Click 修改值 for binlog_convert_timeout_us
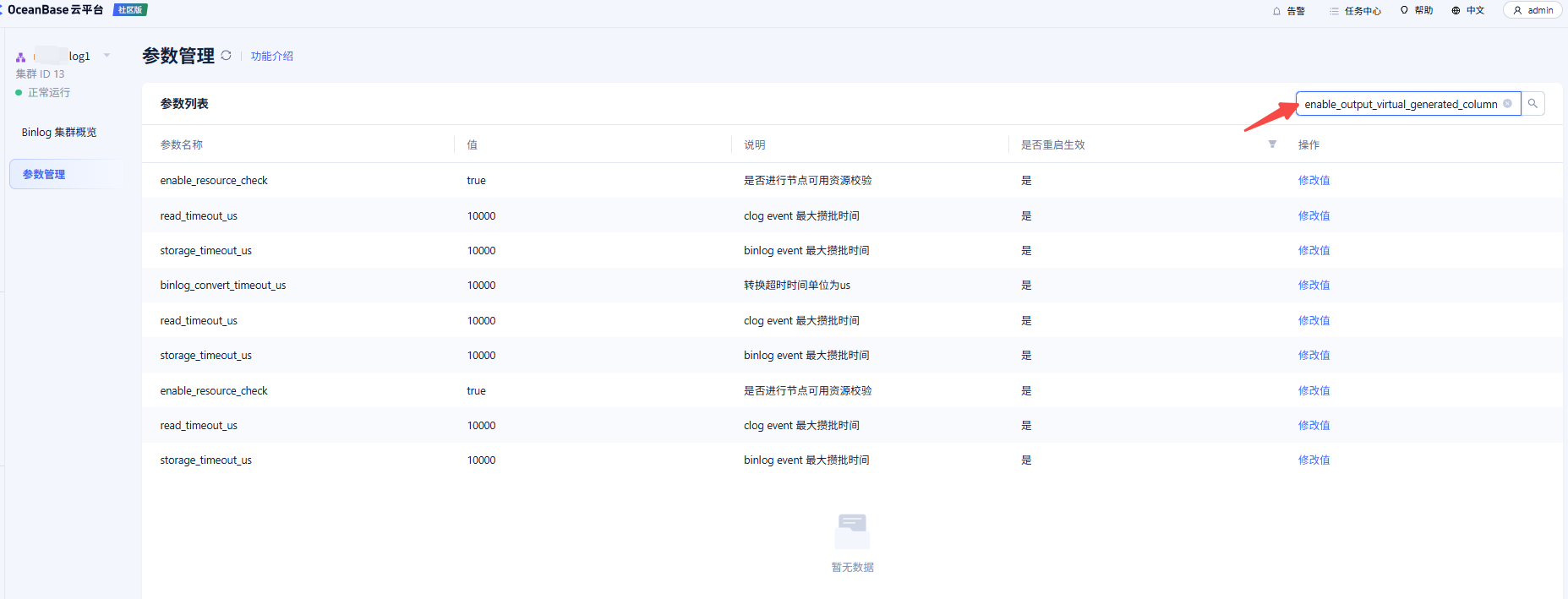The image size is (1568, 599). (1314, 286)
